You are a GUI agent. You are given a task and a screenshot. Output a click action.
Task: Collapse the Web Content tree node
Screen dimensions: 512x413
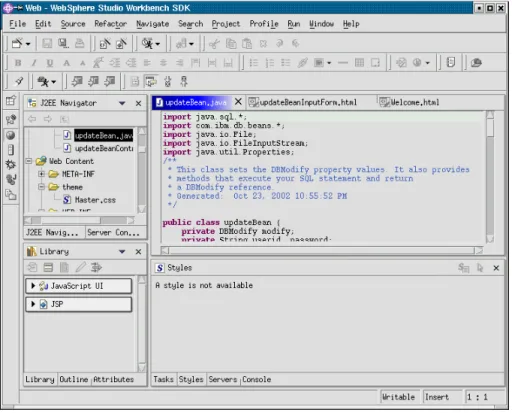click(x=29, y=161)
